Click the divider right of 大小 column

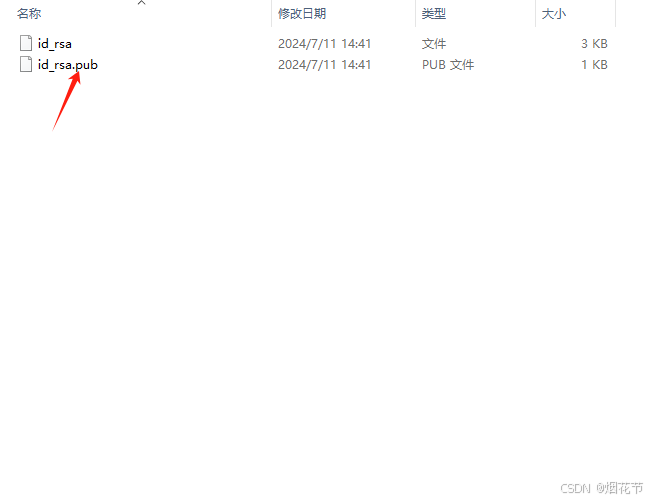coord(615,14)
